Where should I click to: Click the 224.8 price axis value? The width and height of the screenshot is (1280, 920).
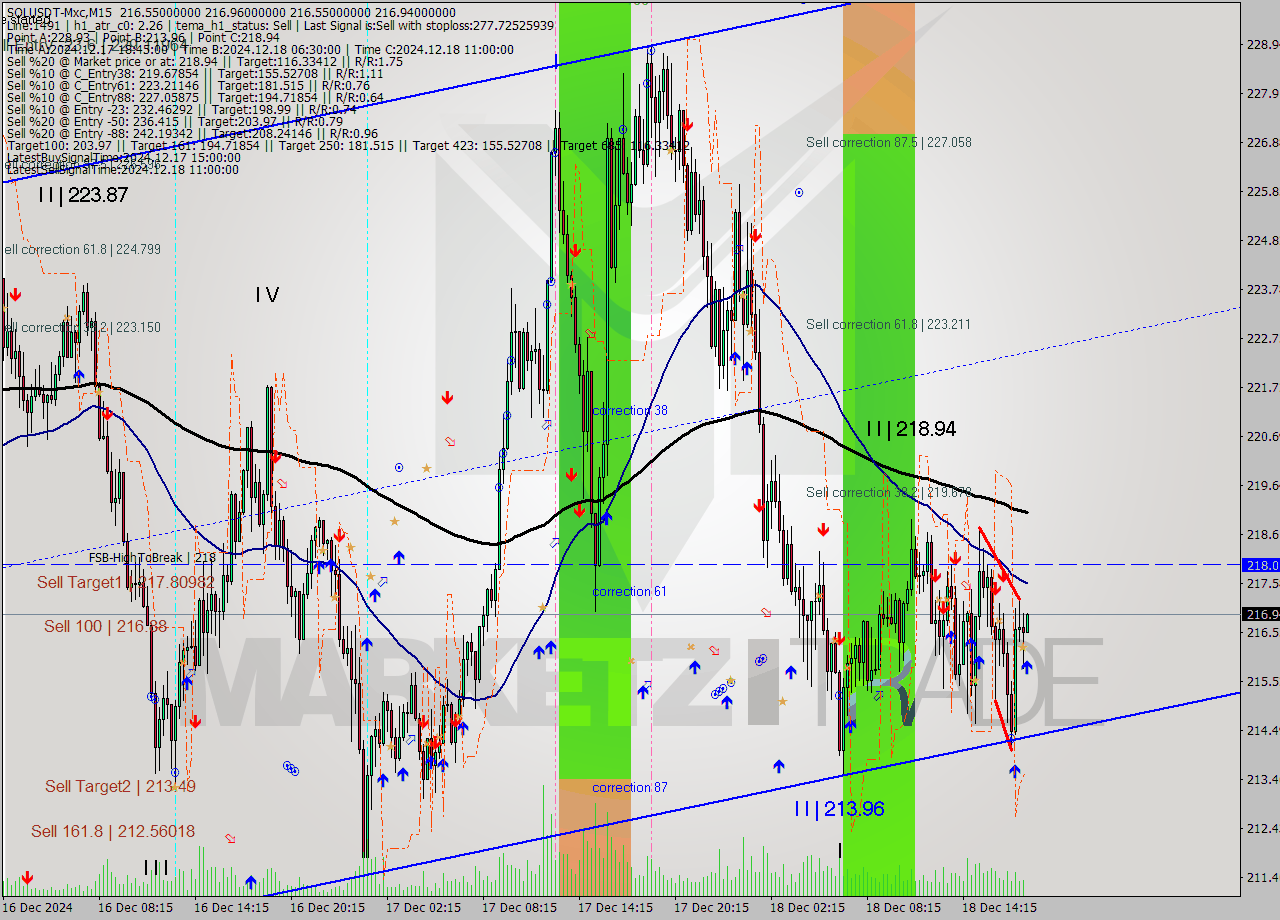[1263, 240]
